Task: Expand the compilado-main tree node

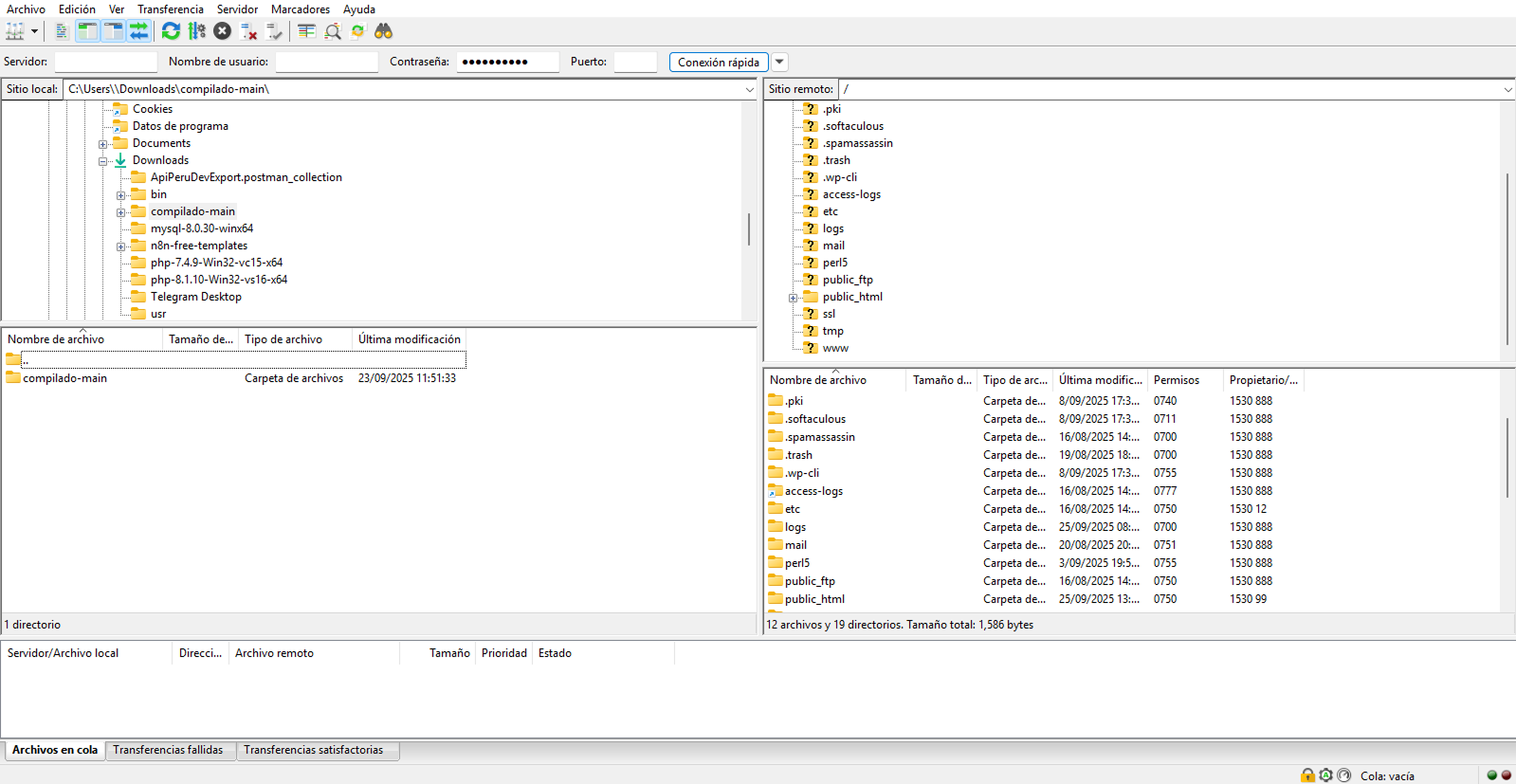Action: click(x=120, y=212)
